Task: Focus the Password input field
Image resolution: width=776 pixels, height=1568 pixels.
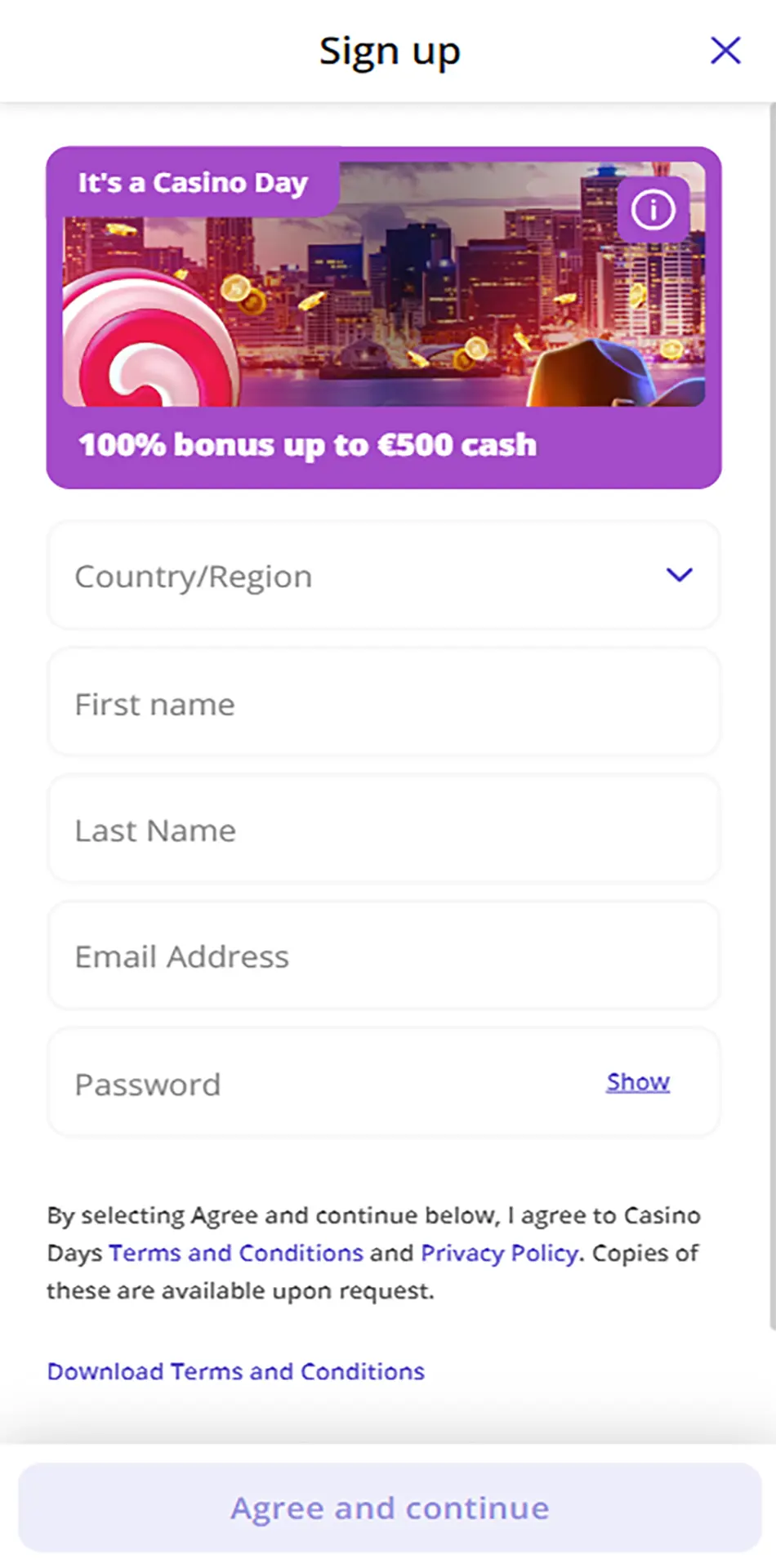Action: pyautogui.click(x=327, y=1084)
